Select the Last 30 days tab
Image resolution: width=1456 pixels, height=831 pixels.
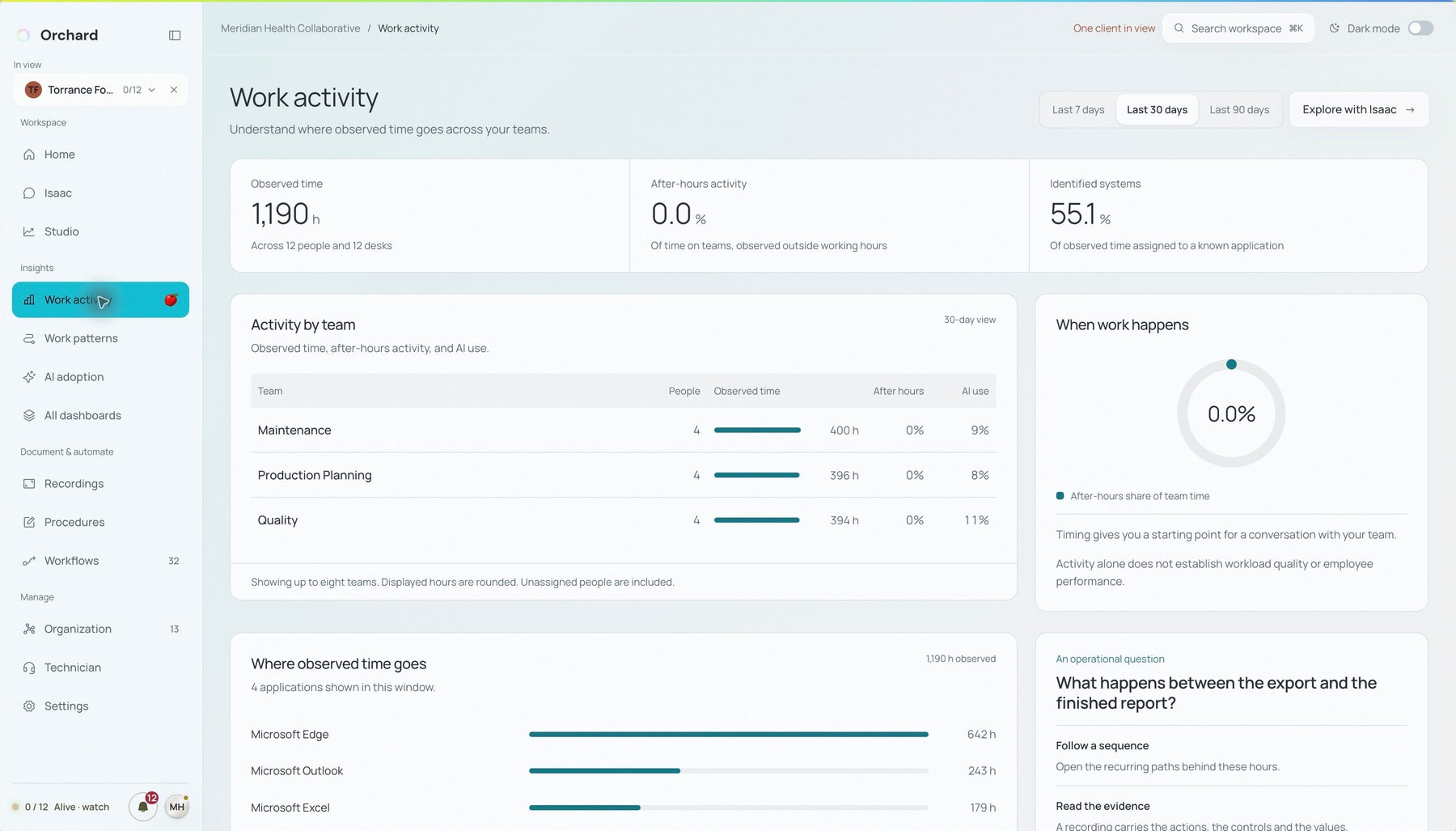tap(1157, 110)
